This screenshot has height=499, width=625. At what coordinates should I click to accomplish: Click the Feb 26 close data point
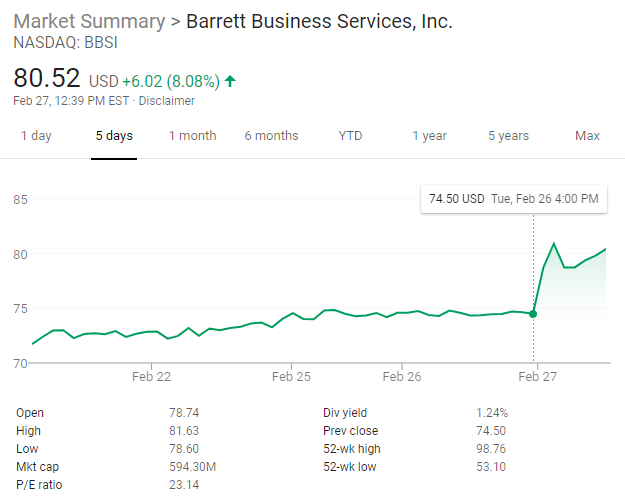click(x=534, y=313)
